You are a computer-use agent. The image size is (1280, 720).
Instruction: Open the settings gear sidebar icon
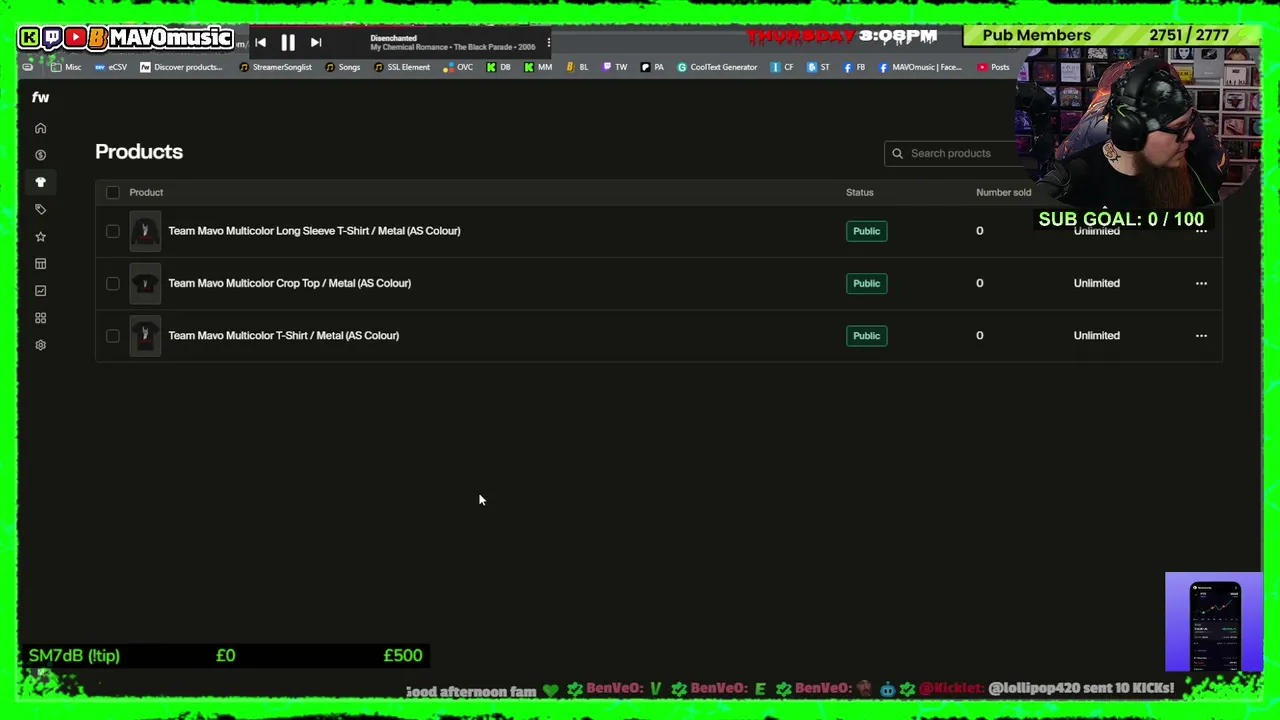pyautogui.click(x=40, y=345)
